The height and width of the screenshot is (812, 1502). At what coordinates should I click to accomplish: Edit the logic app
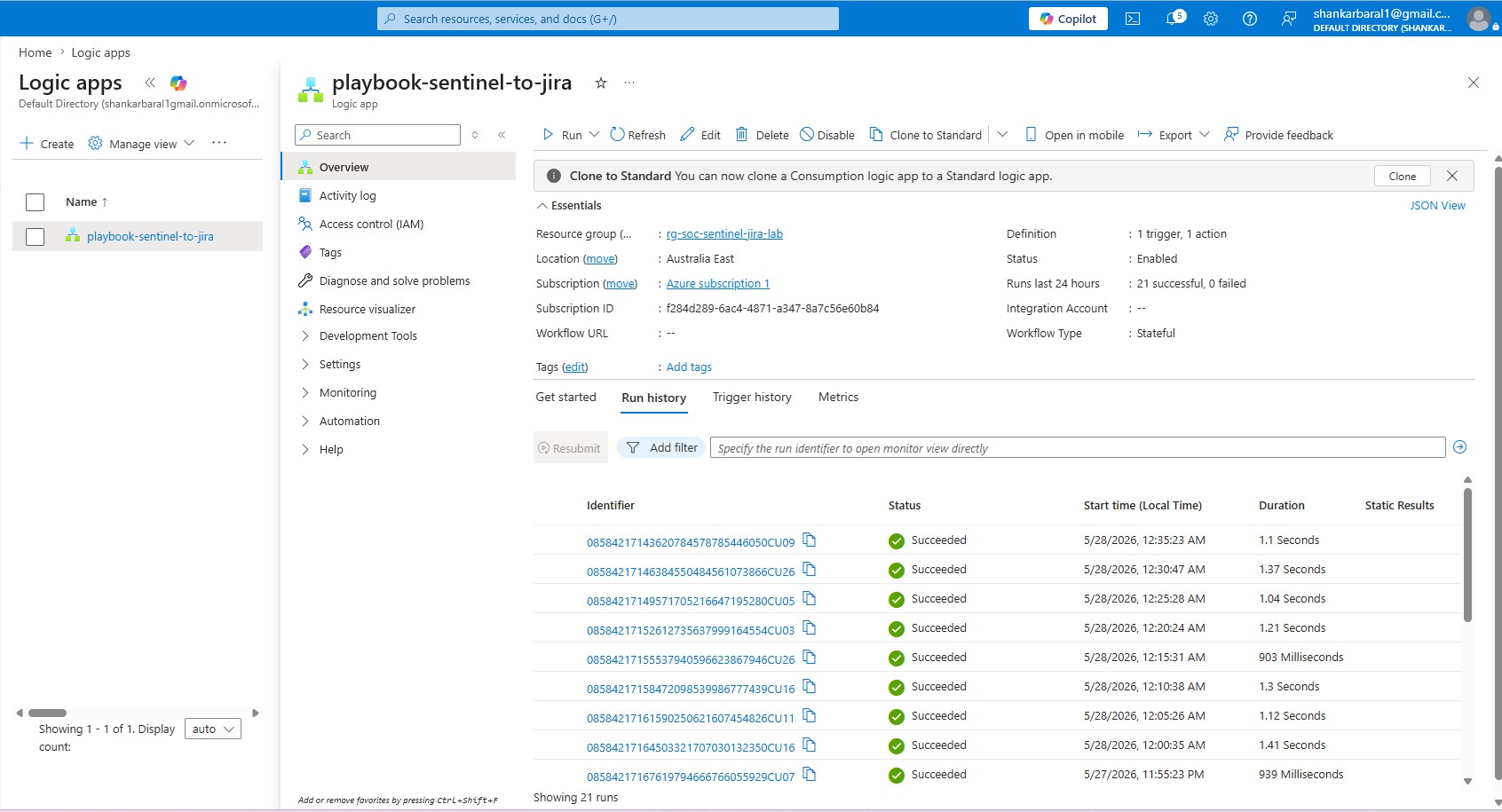pyautogui.click(x=700, y=135)
